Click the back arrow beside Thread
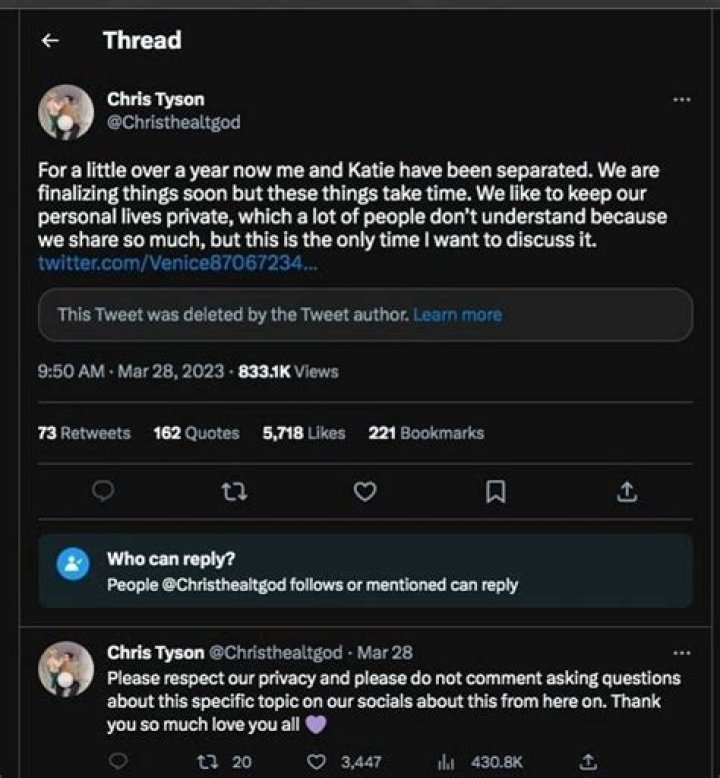This screenshot has height=778, width=720. [x=50, y=41]
